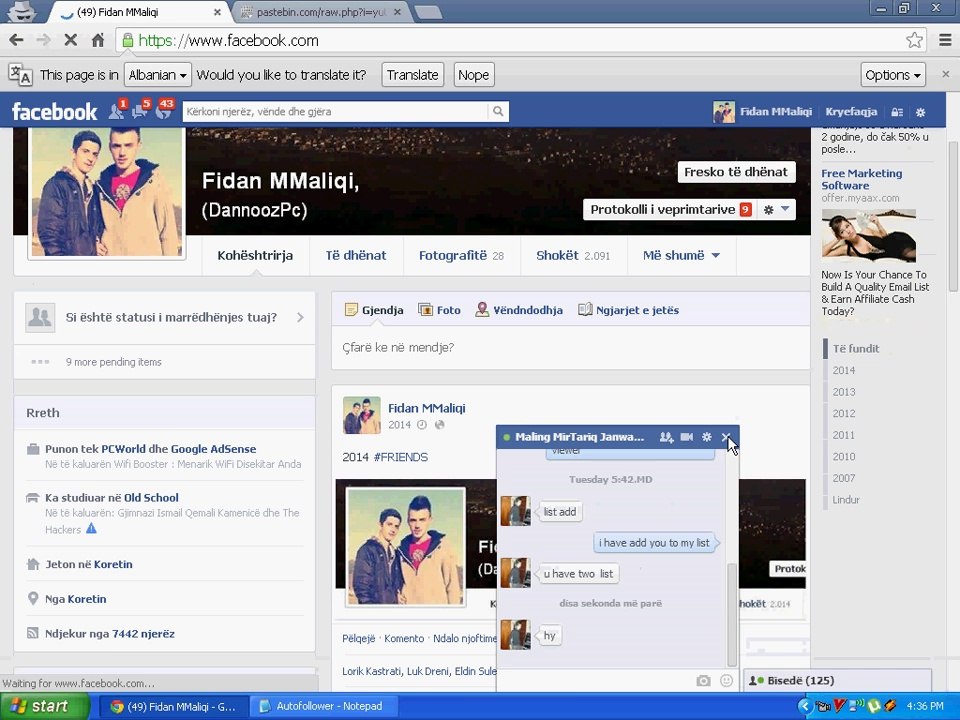Start a video call in chat
960x720 pixels.
click(687, 437)
